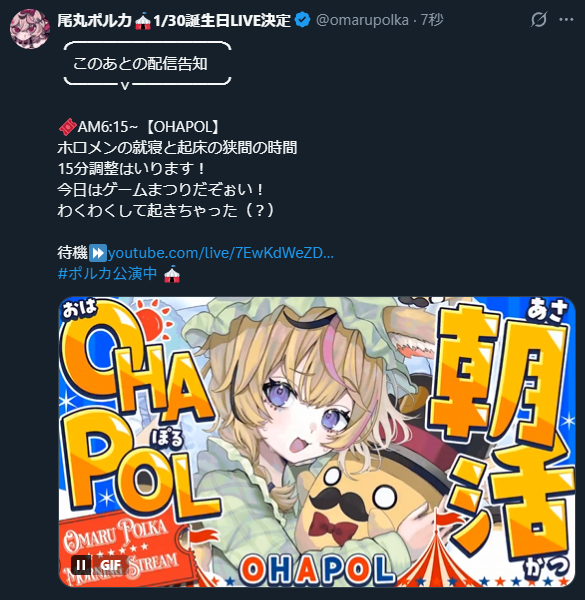Open the #ポルカ公演中 hashtag
This screenshot has height=600, width=585.
108,274
